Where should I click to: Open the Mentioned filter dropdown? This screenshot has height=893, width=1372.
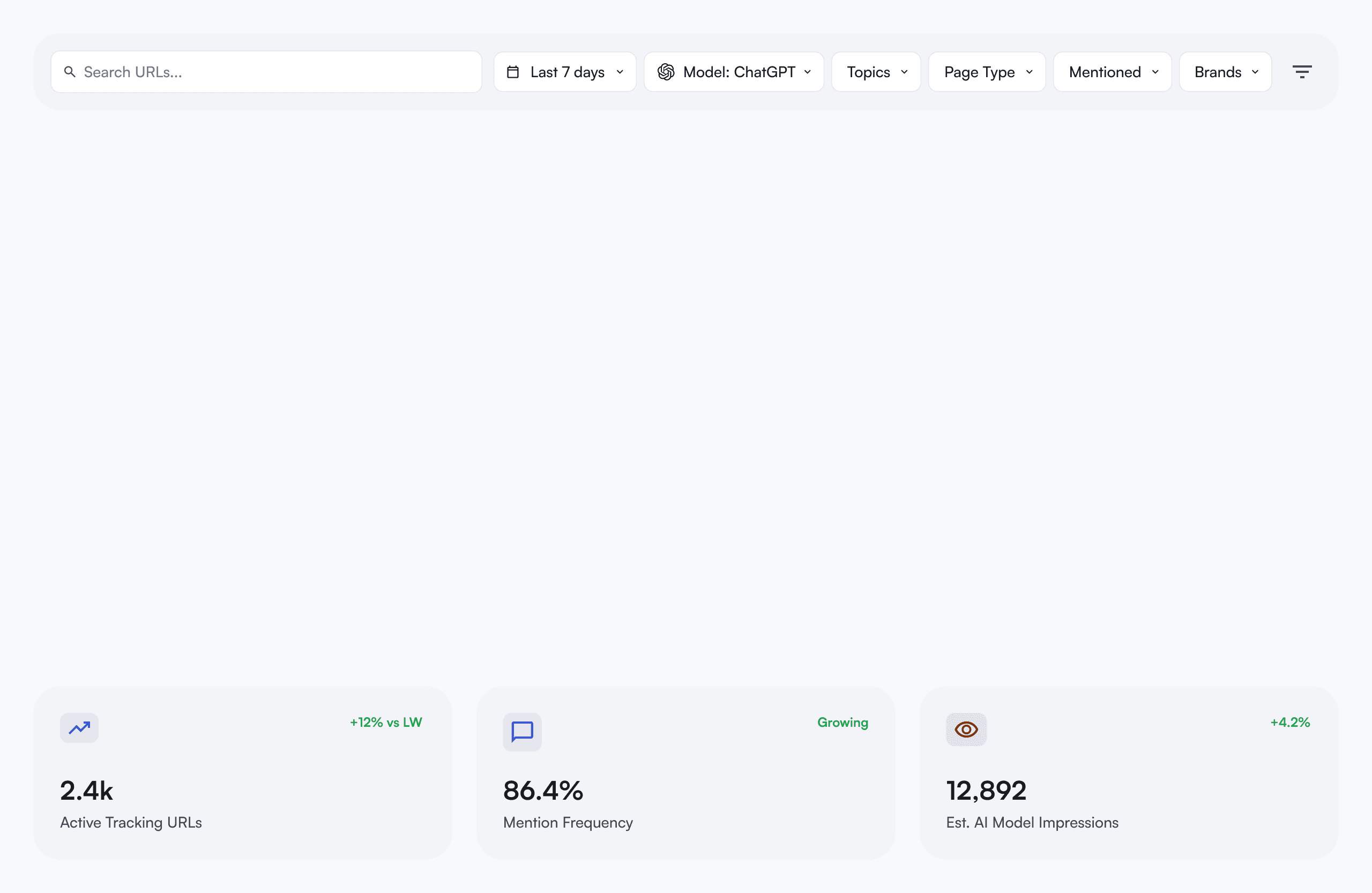tap(1112, 72)
